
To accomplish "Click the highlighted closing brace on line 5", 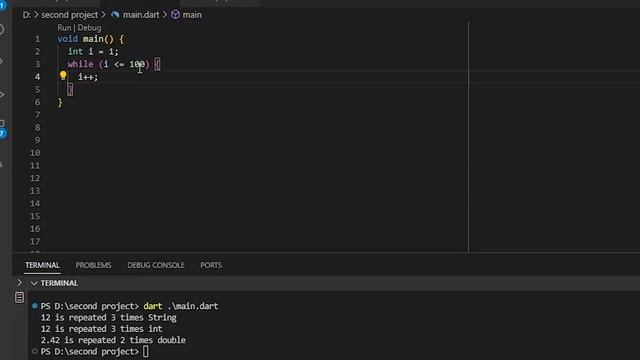I will click(70, 90).
